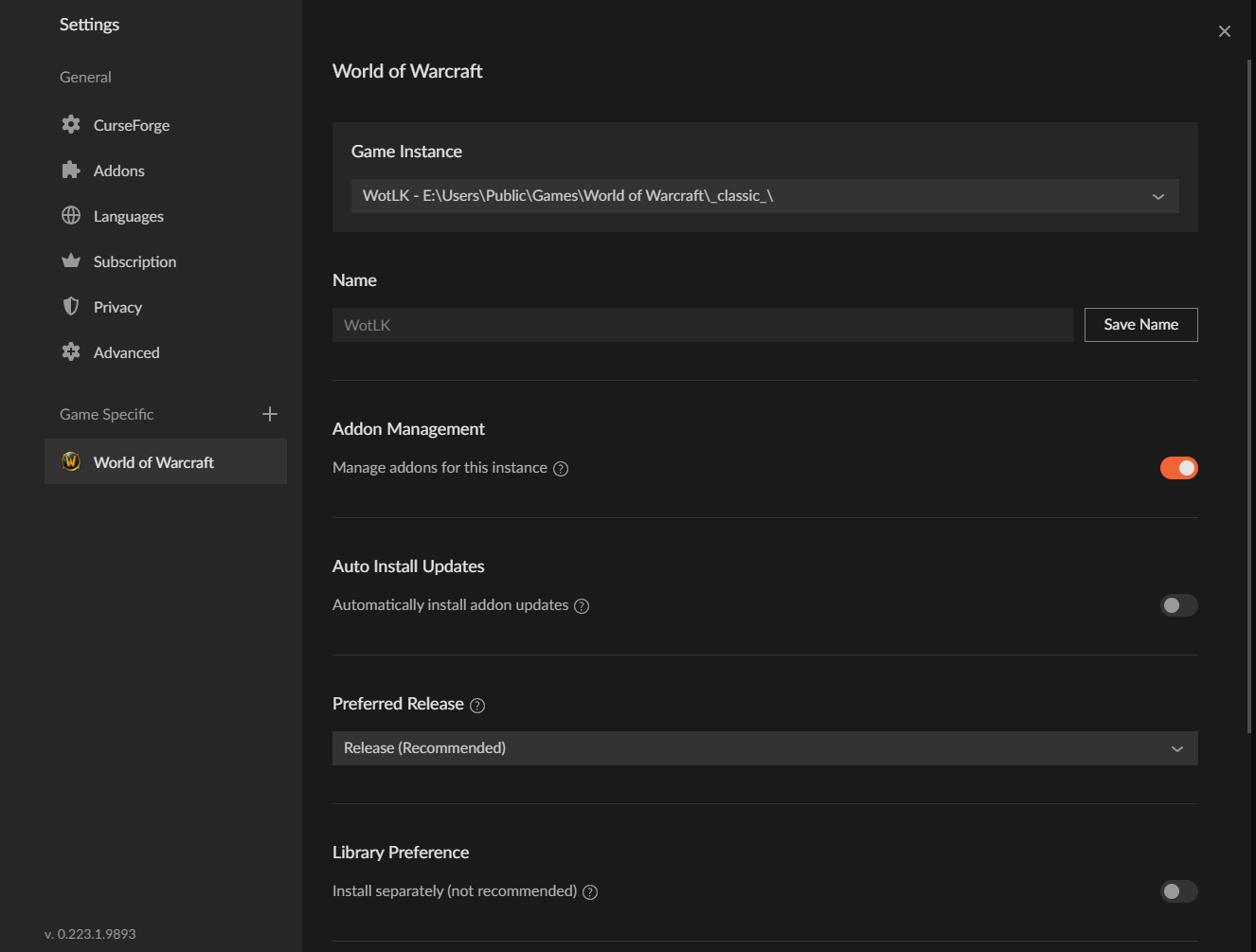Disable Manage addons for this instance
Viewport: 1256px width, 952px height.
pyautogui.click(x=1178, y=467)
